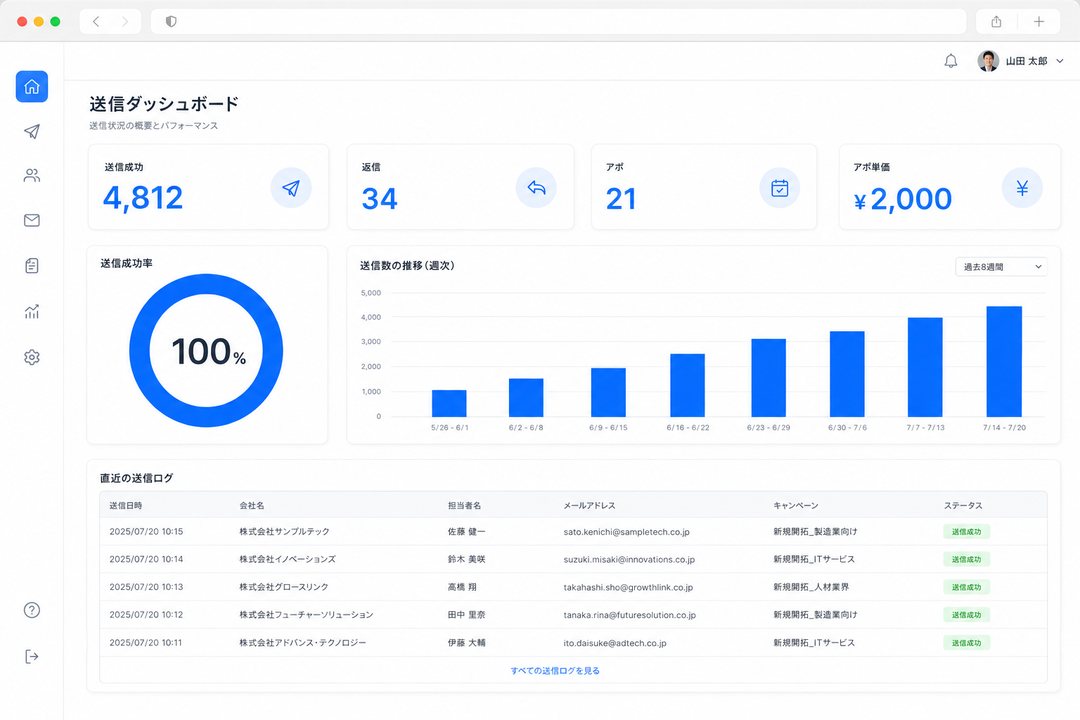Open notifications bell icon
This screenshot has height=720, width=1080.
point(951,61)
